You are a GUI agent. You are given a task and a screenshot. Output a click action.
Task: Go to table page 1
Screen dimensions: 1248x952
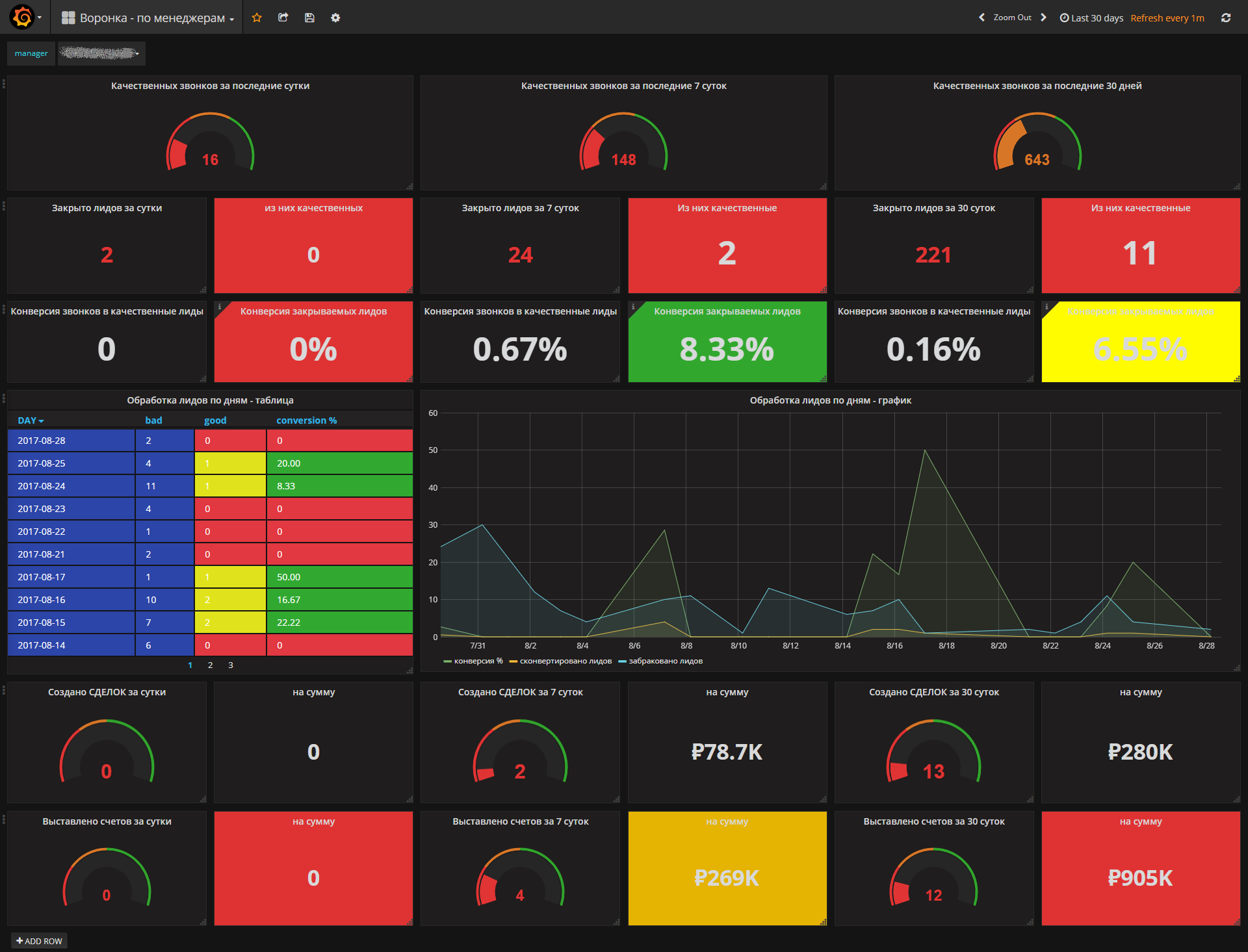[x=190, y=665]
